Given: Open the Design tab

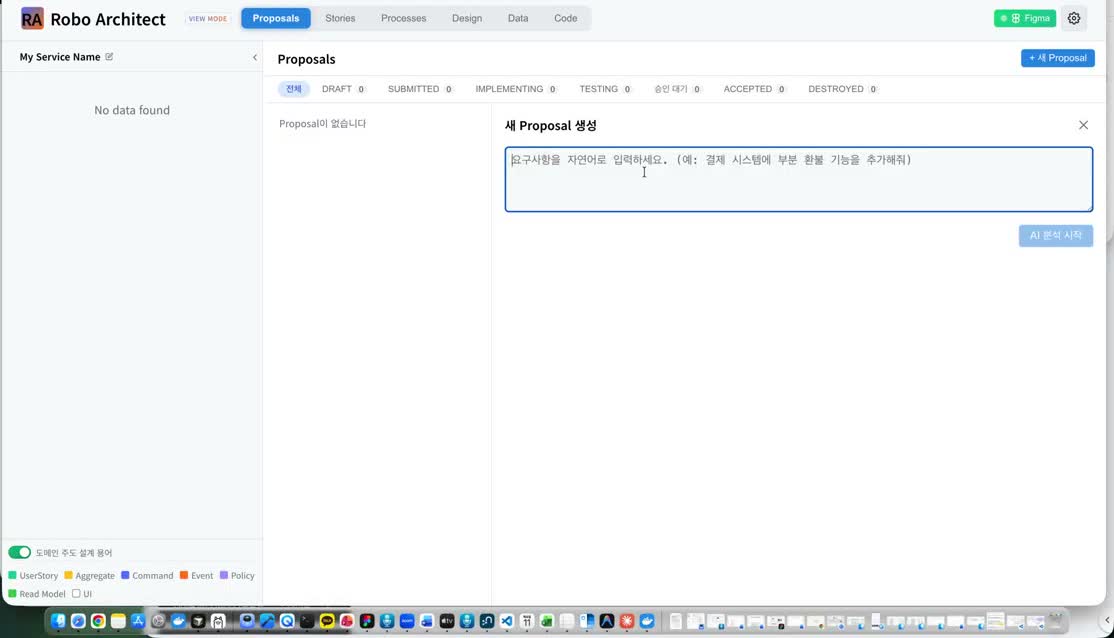Looking at the screenshot, I should (467, 18).
